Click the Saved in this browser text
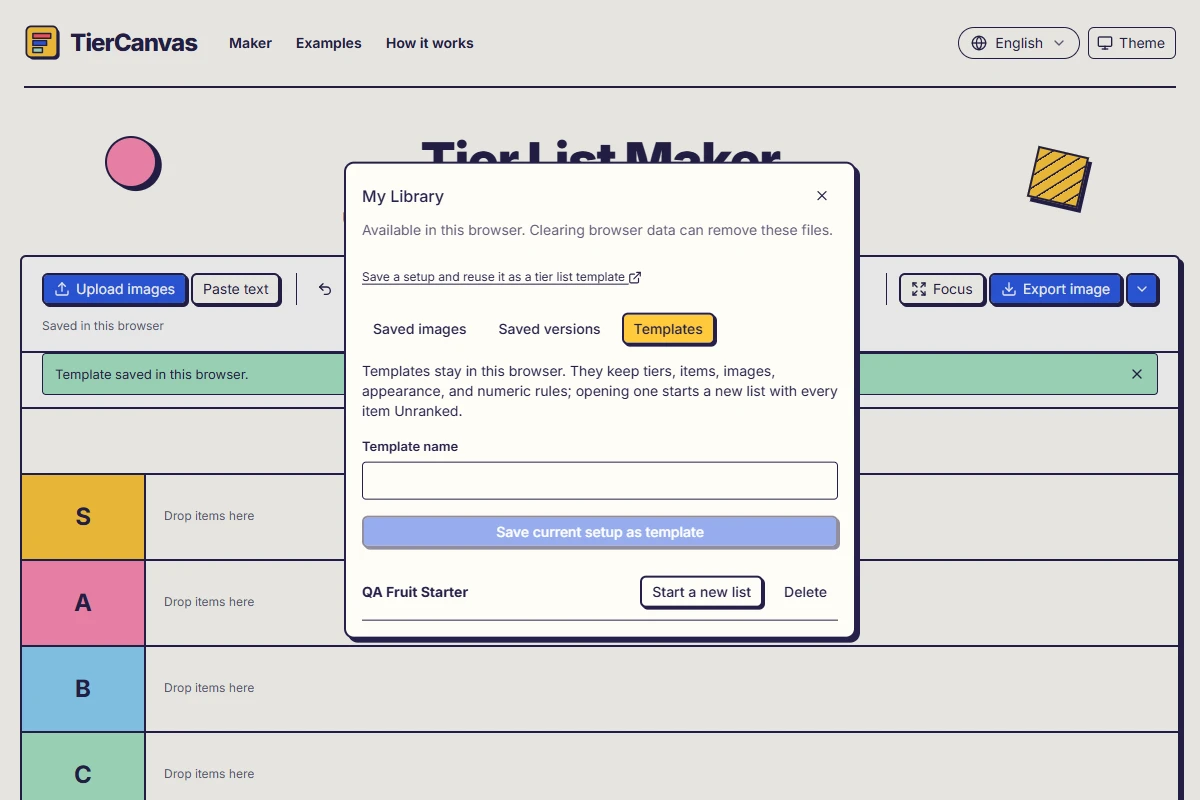Image resolution: width=1200 pixels, height=800 pixels. click(103, 326)
